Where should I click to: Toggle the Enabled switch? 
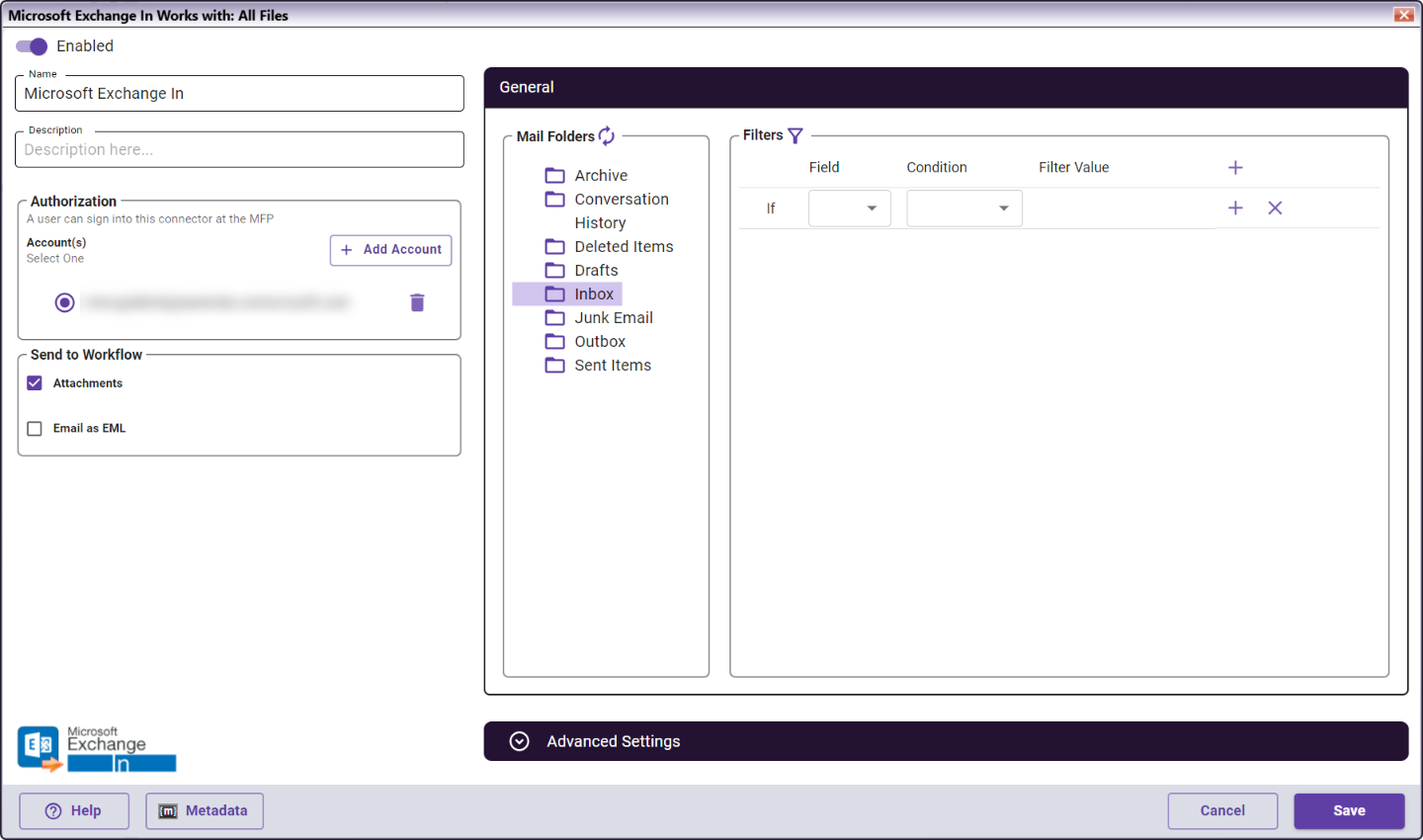32,46
